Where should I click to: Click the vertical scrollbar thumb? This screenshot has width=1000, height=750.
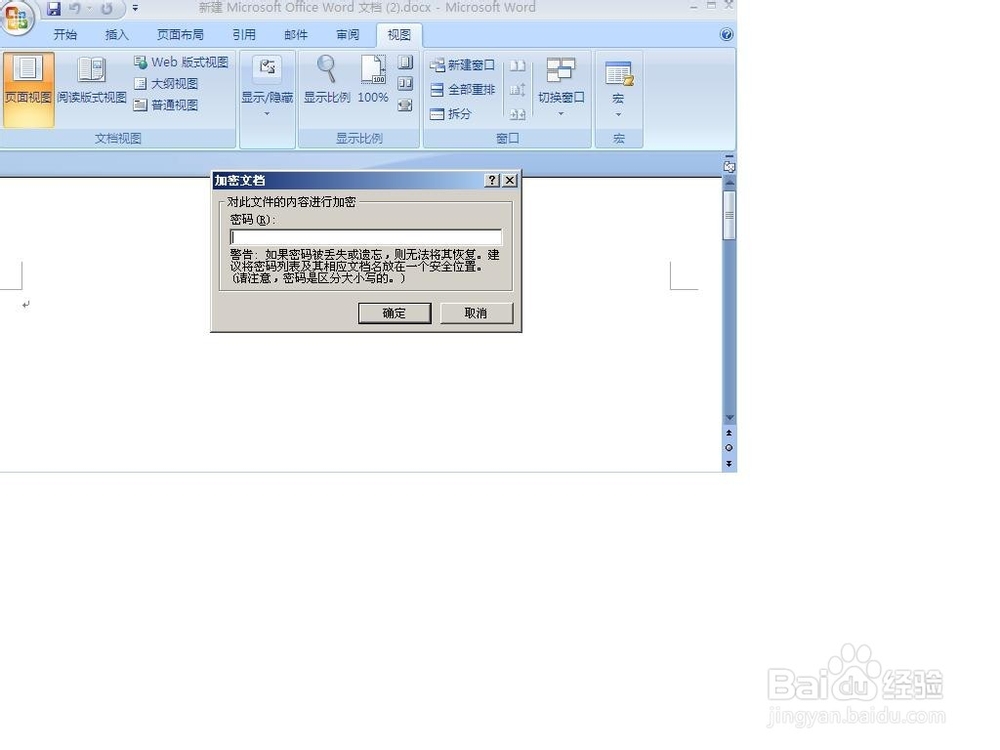pyautogui.click(x=729, y=215)
